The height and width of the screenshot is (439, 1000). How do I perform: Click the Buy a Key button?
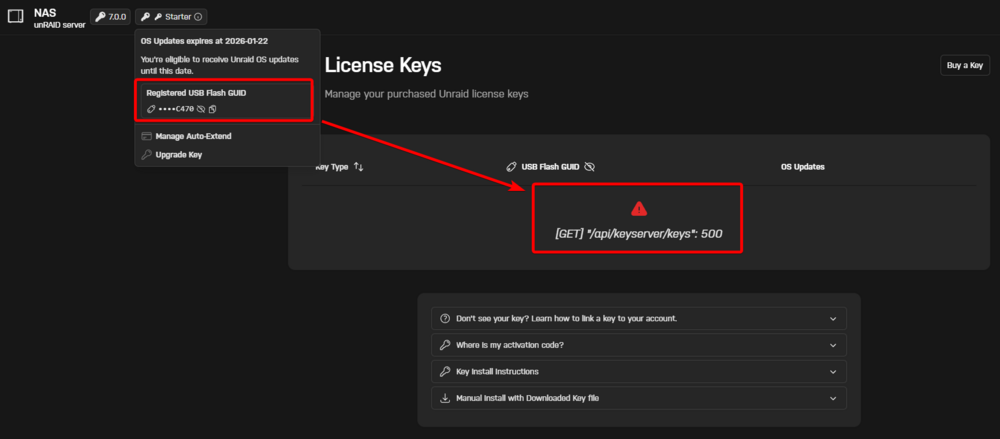point(965,65)
